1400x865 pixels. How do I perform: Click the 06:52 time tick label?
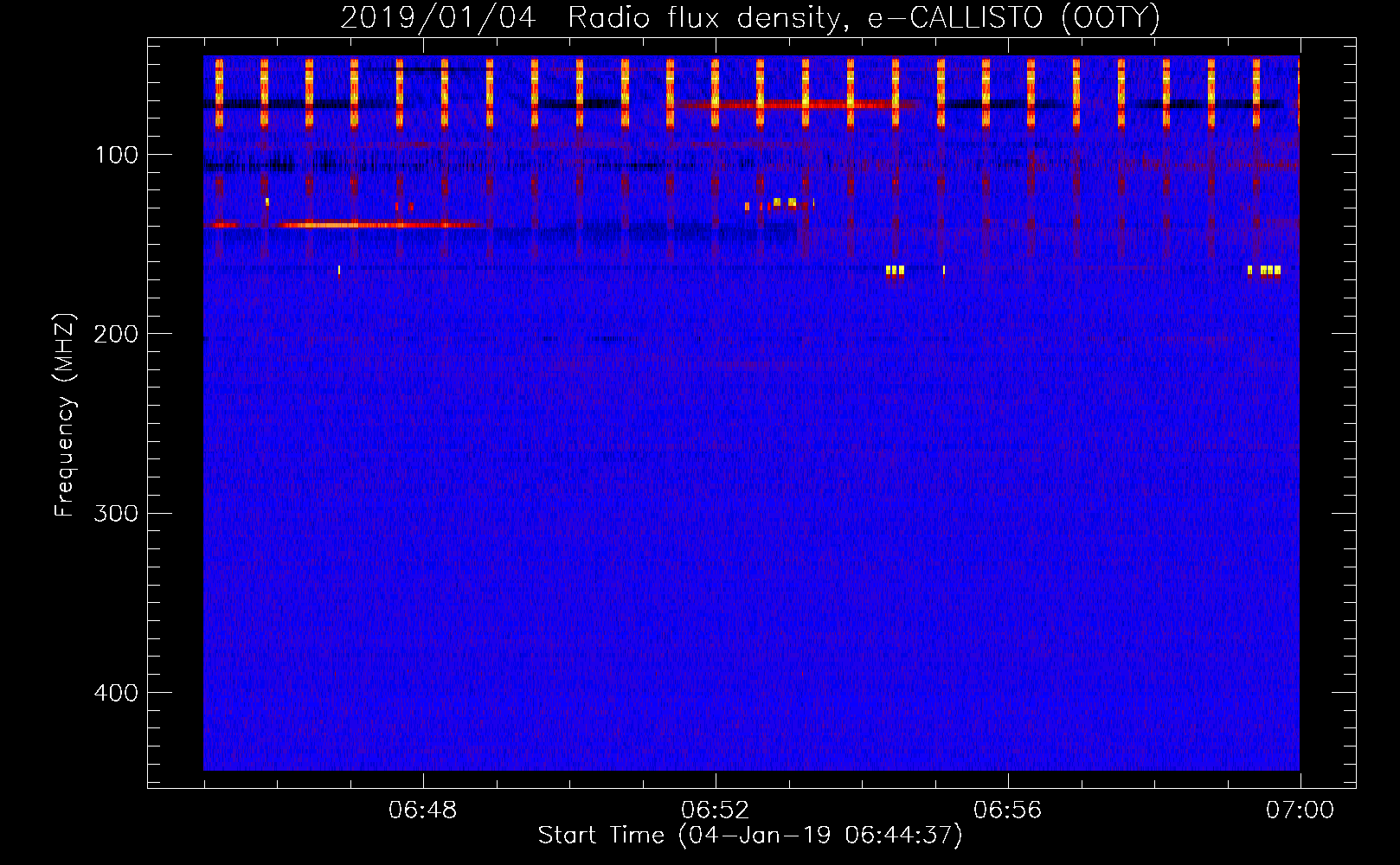point(715,811)
